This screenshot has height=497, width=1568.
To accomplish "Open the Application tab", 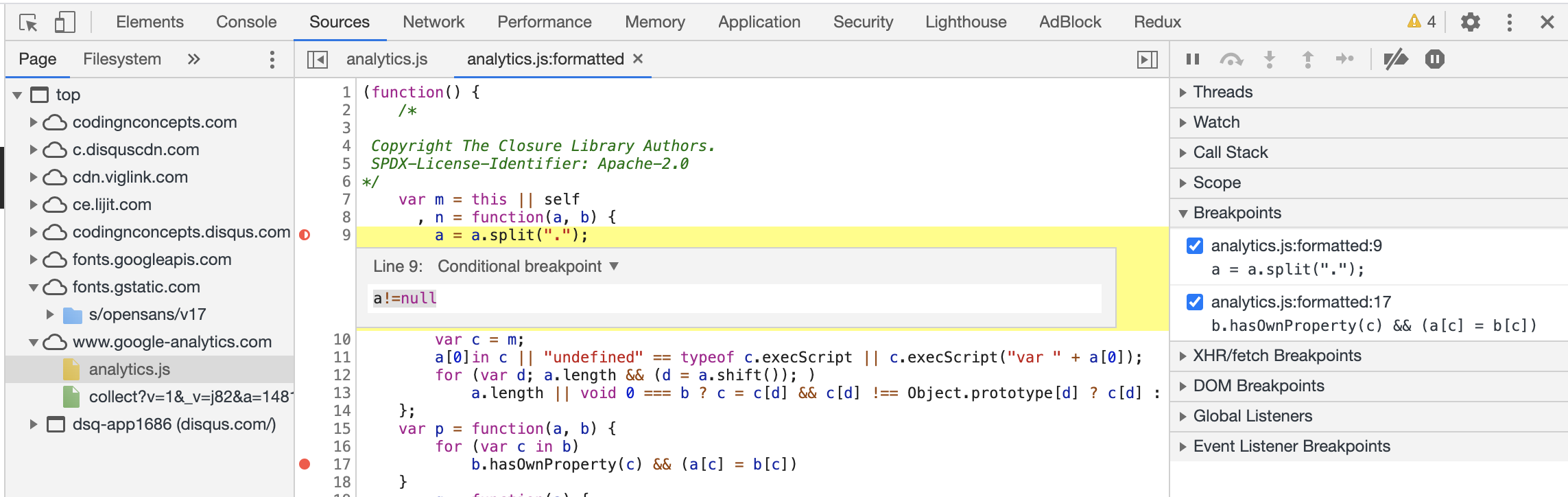I will pyautogui.click(x=759, y=22).
